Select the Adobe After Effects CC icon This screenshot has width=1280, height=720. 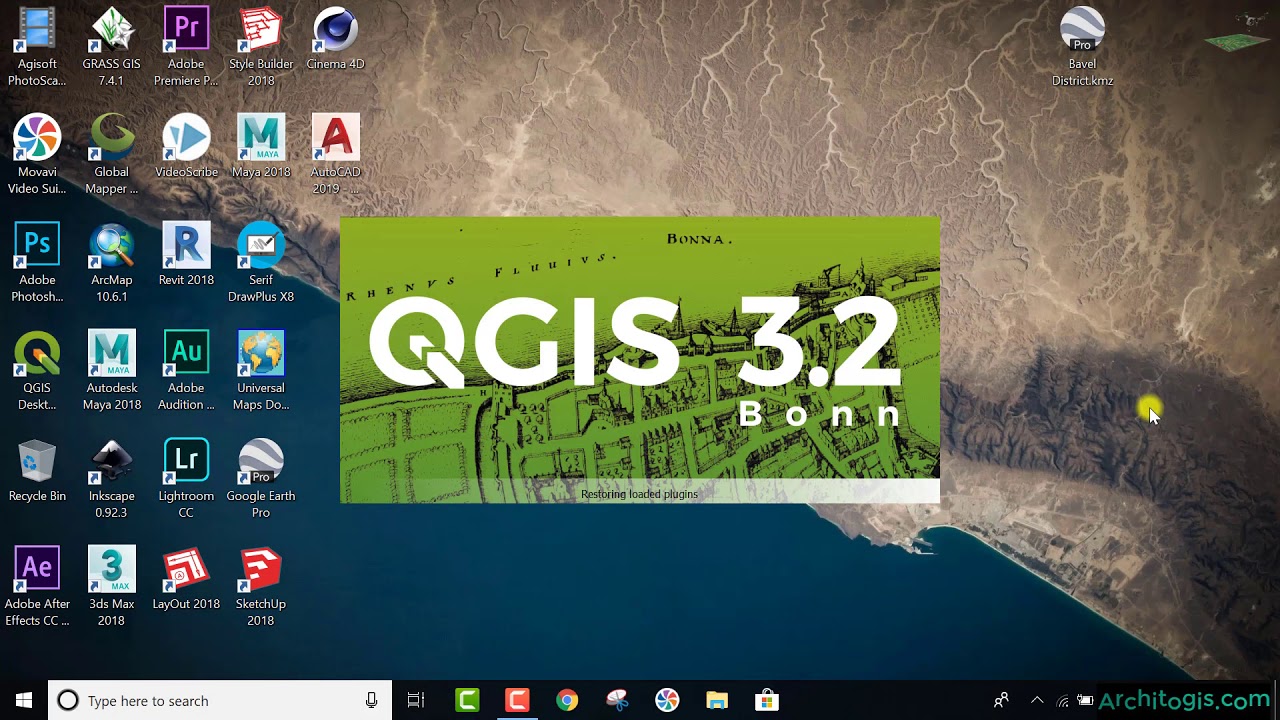(x=37, y=586)
